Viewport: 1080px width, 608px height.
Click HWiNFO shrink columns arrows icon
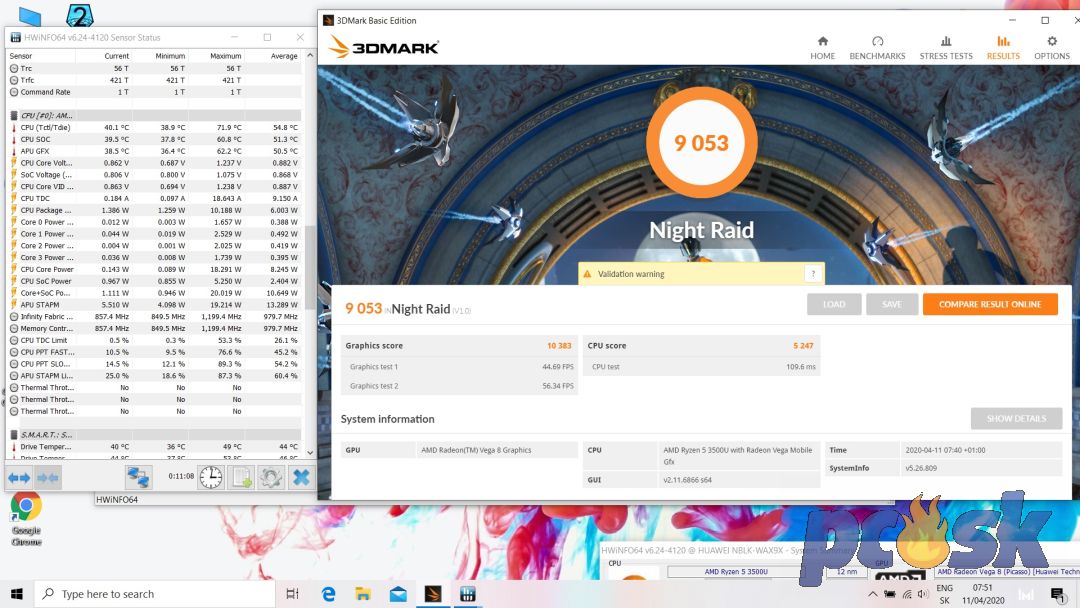tap(48, 477)
